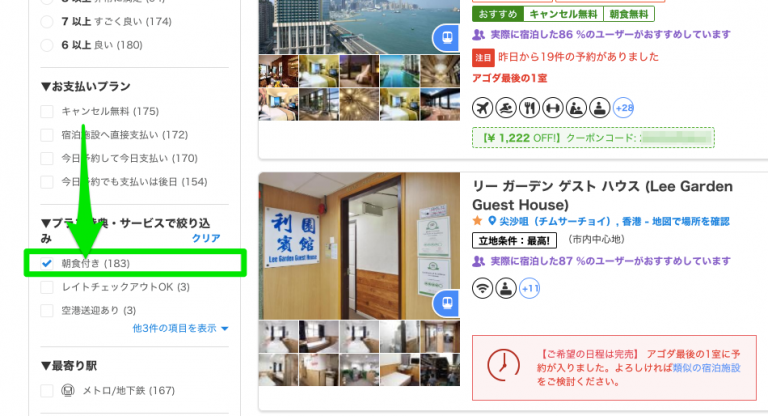768x416 pixels.
Task: Show more amenities via +11 badge
Action: pyautogui.click(x=529, y=288)
